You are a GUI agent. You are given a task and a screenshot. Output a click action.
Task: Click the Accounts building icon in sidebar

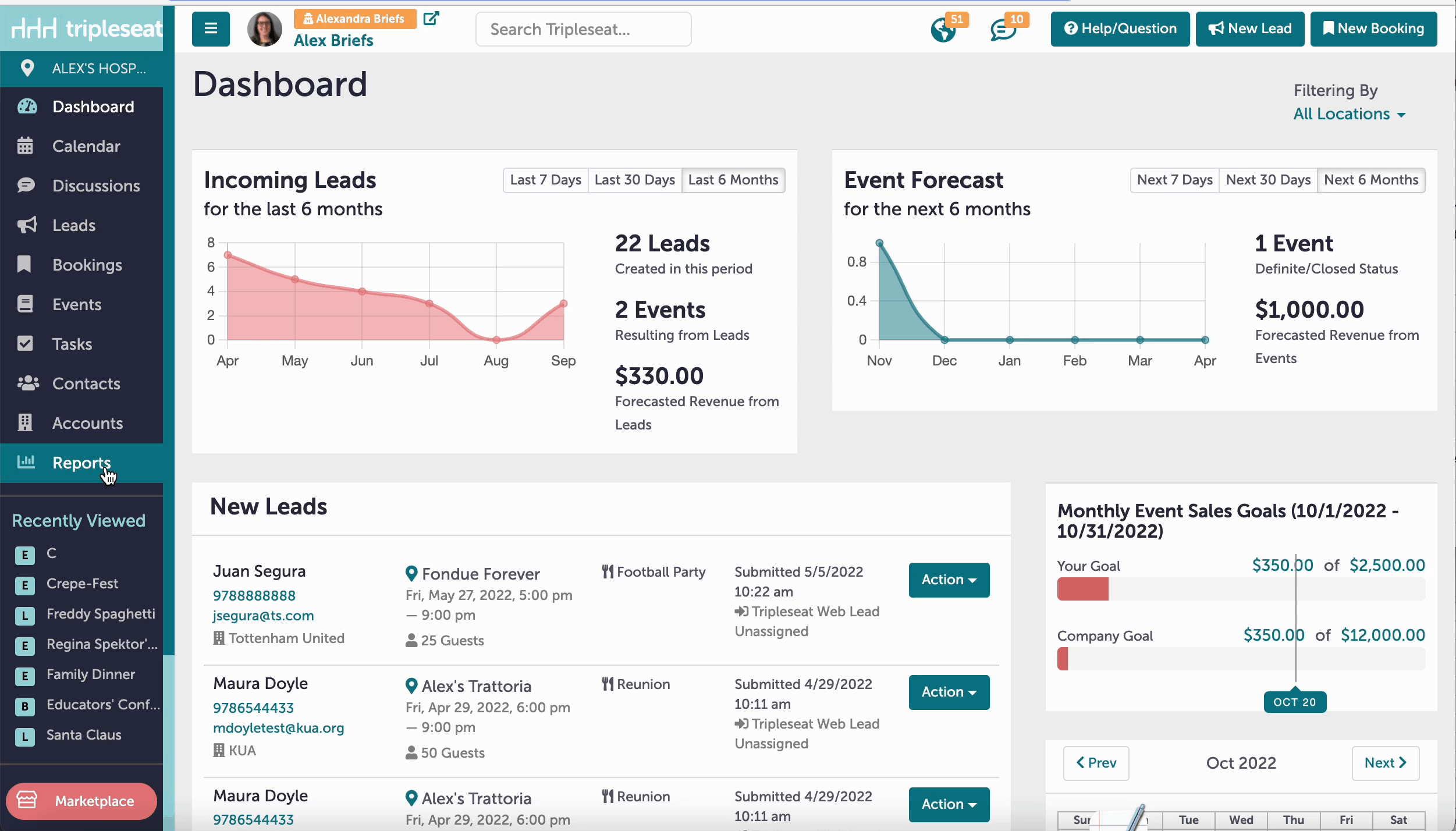pyautogui.click(x=25, y=422)
